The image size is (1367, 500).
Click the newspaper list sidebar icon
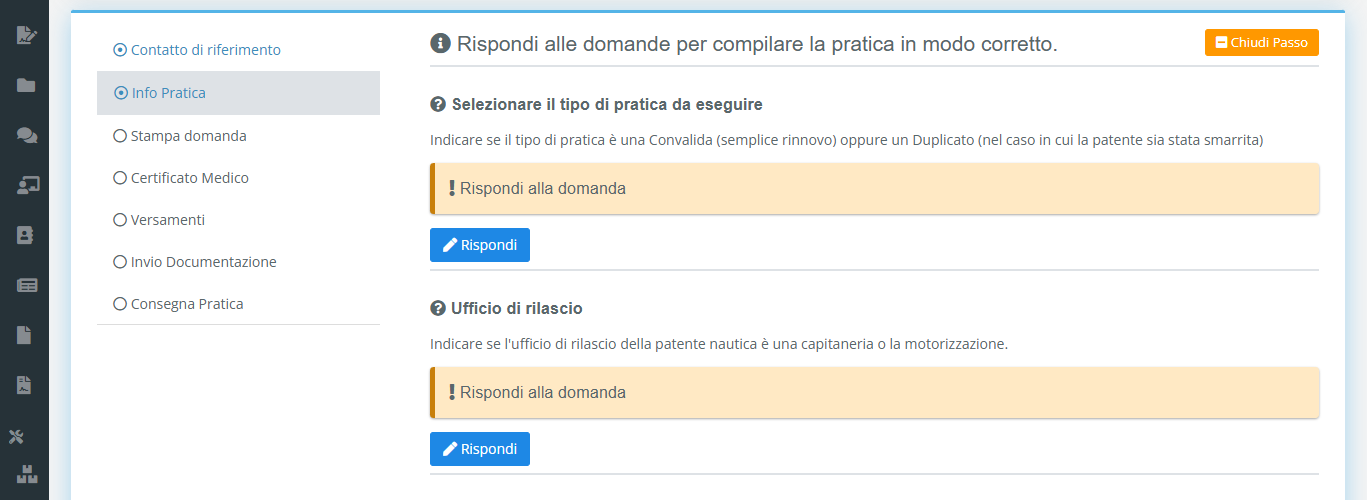[x=27, y=285]
